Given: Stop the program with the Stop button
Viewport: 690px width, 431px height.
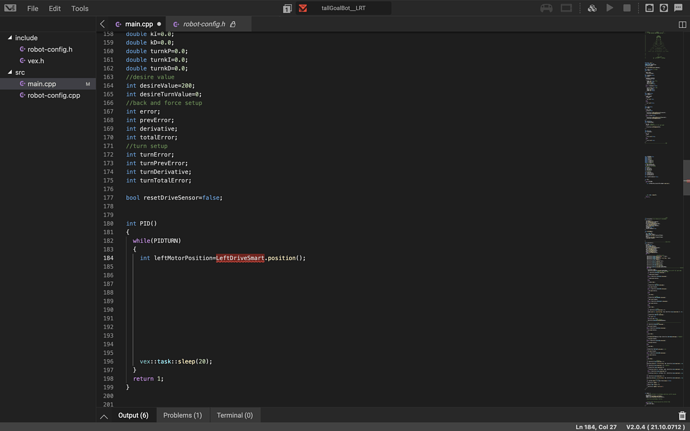Looking at the screenshot, I should tap(627, 8).
